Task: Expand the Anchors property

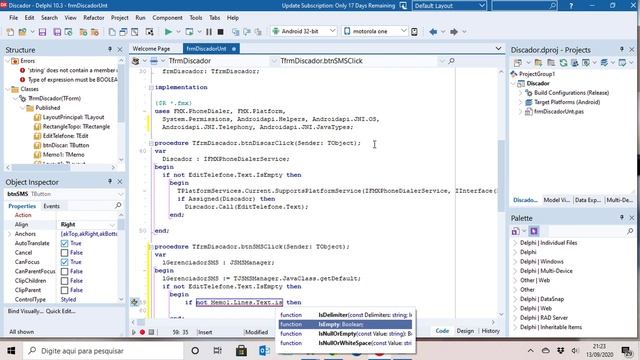Action: pos(9,234)
